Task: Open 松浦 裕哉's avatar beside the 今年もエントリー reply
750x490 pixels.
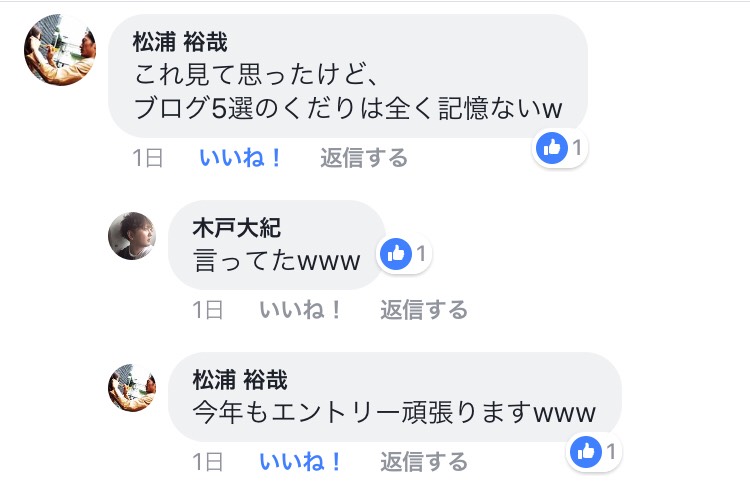Action: [x=132, y=388]
